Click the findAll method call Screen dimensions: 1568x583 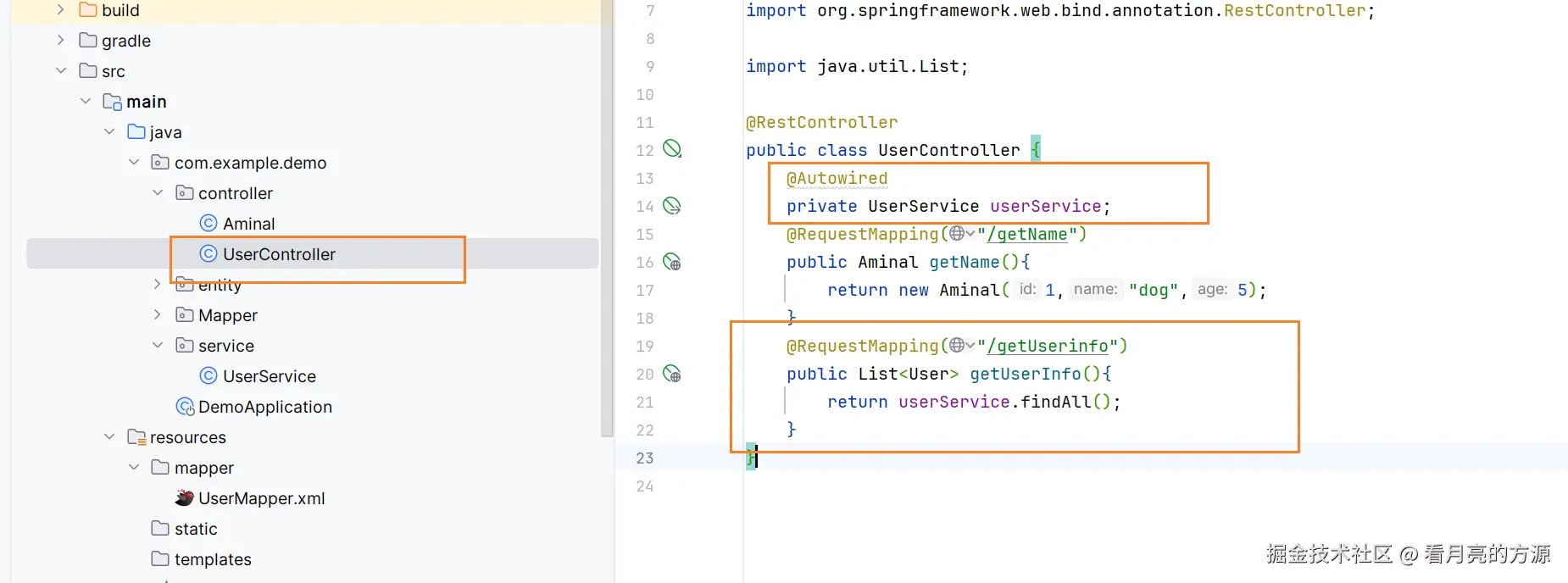point(1055,402)
